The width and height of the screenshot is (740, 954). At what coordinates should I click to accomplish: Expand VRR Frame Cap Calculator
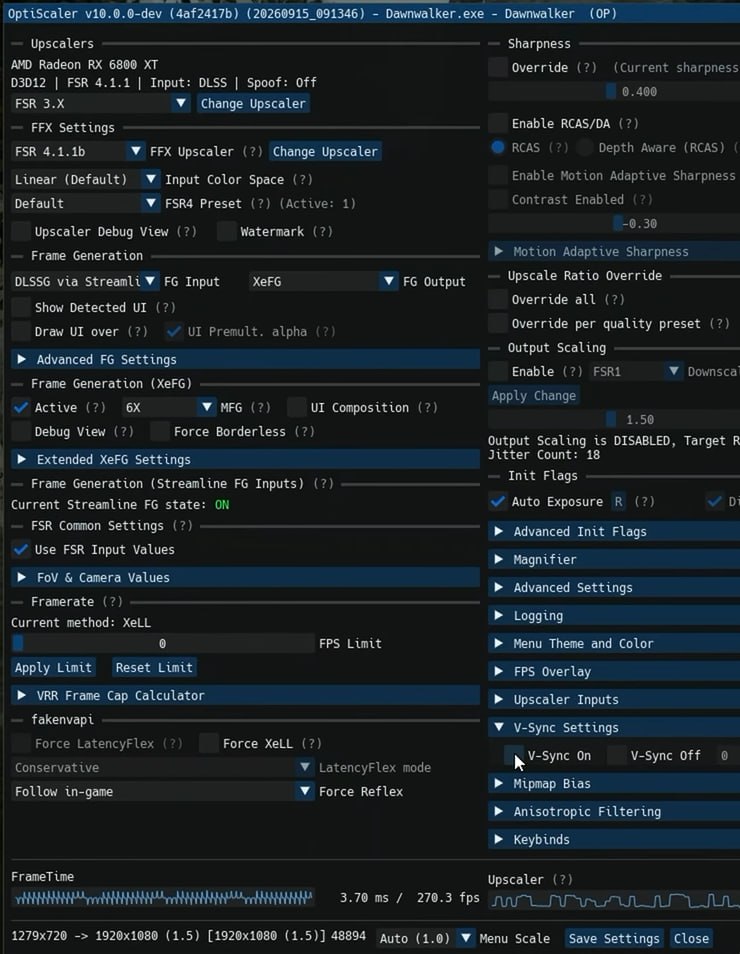(245, 695)
